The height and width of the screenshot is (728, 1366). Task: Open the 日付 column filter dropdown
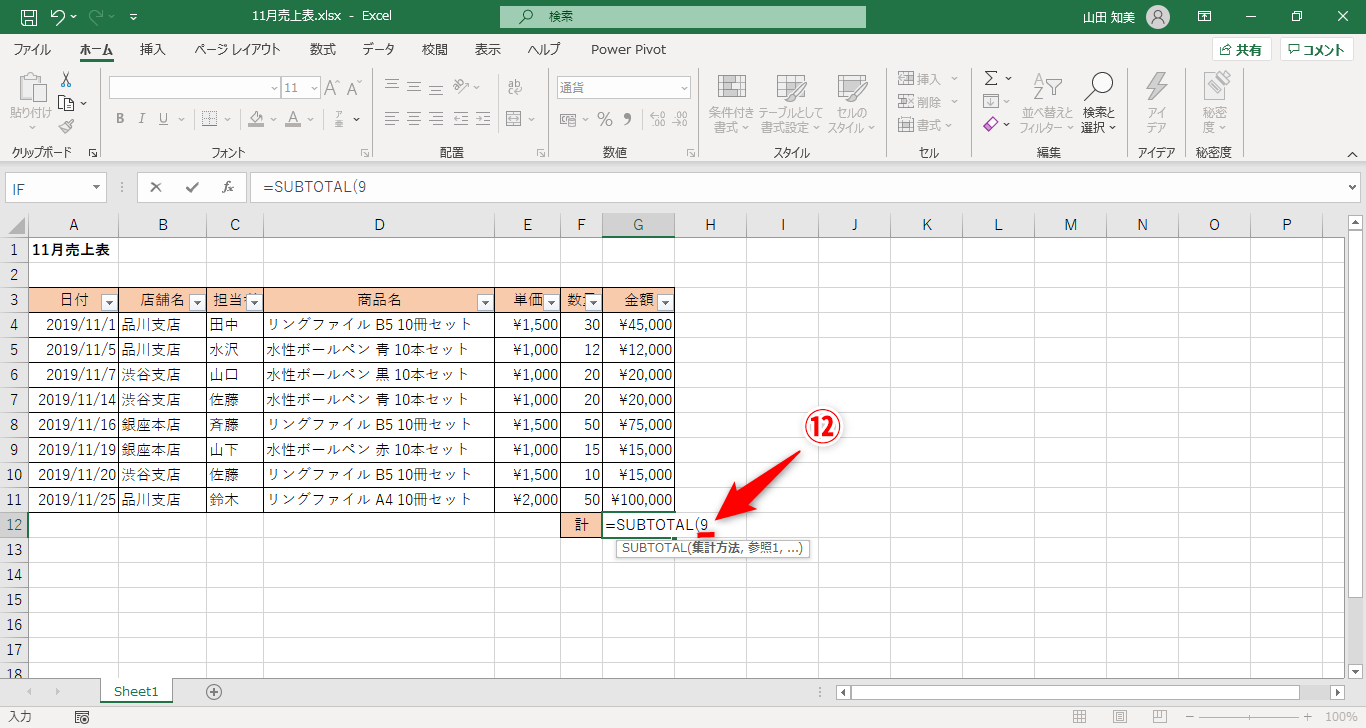(109, 302)
